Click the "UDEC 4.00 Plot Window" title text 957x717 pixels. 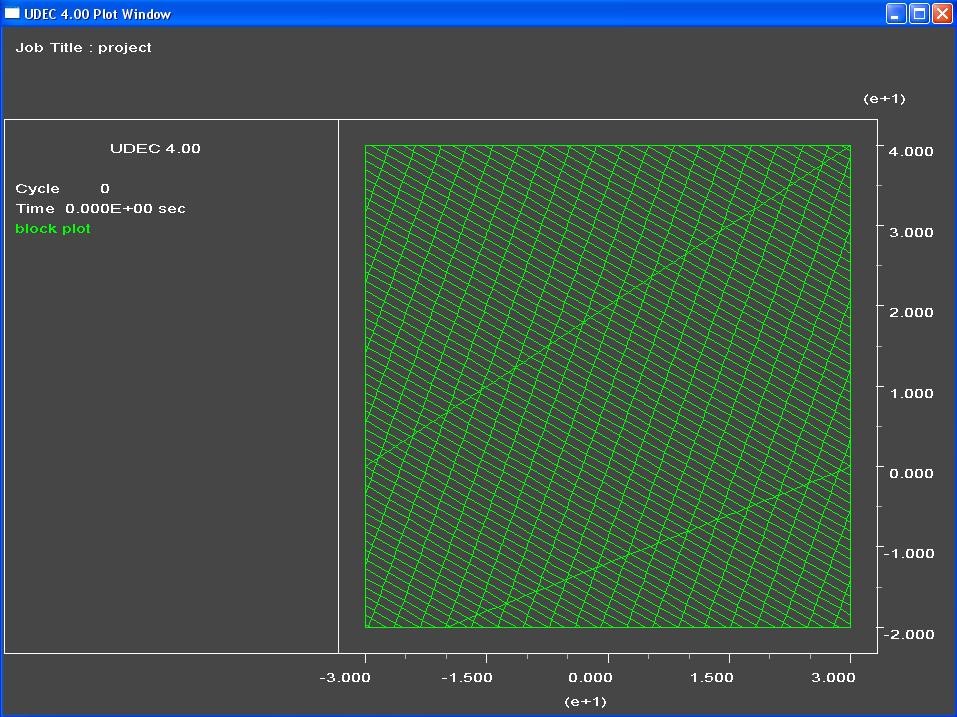click(x=98, y=14)
